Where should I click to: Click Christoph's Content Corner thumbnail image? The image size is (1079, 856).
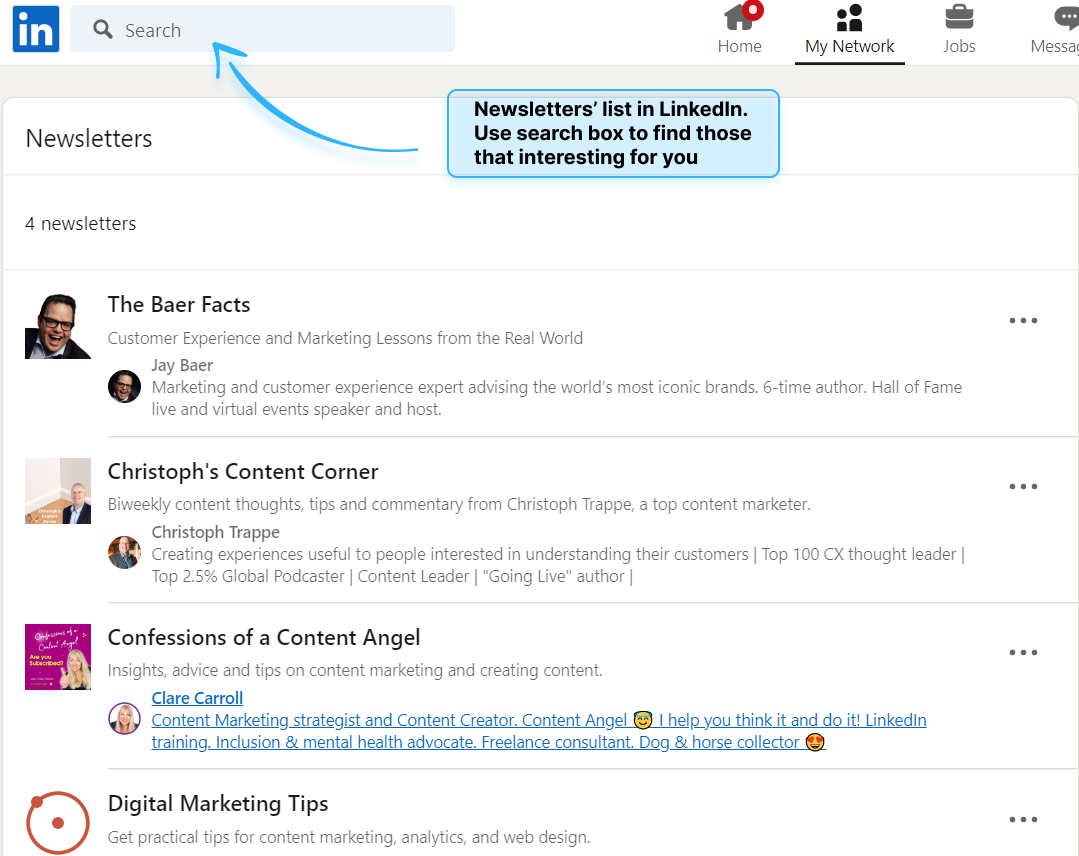pos(58,491)
